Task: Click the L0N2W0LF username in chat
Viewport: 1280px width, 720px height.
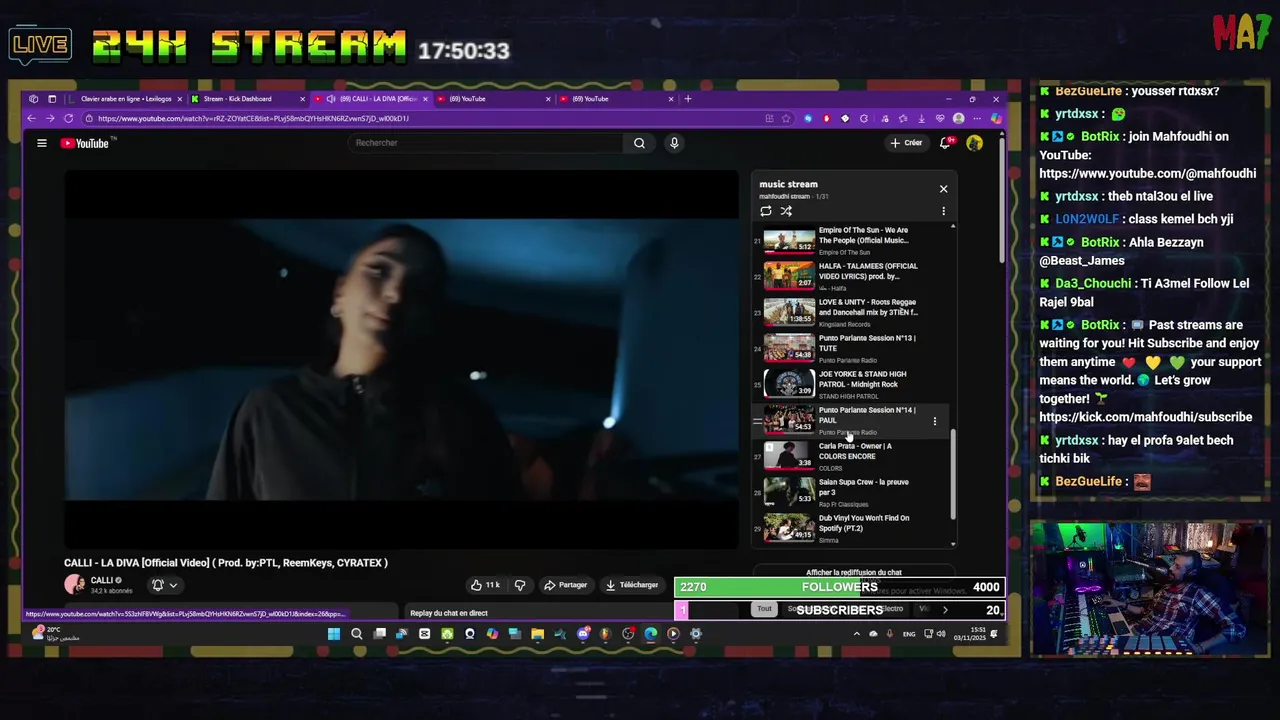Action: click(x=1086, y=219)
